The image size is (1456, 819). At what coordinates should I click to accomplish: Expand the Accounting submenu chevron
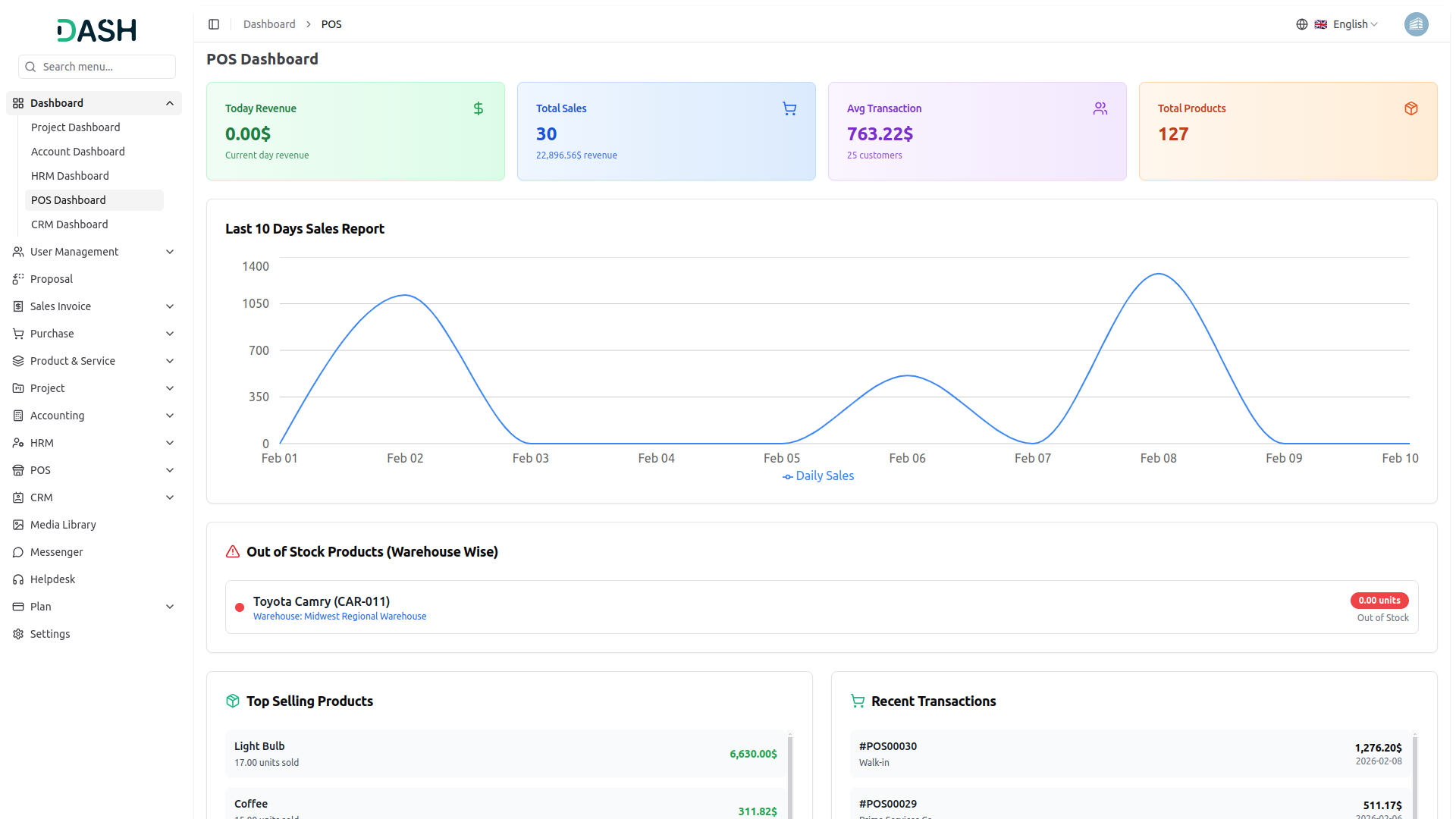(x=170, y=416)
